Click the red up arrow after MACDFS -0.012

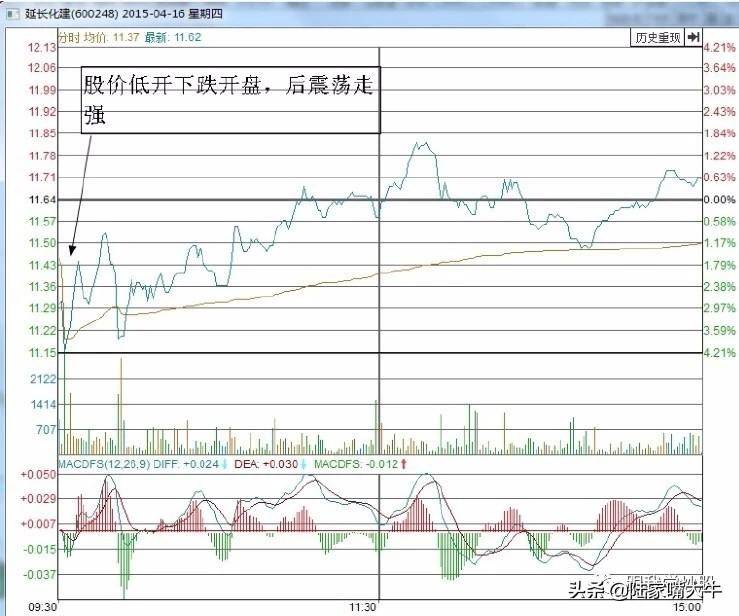click(x=403, y=464)
